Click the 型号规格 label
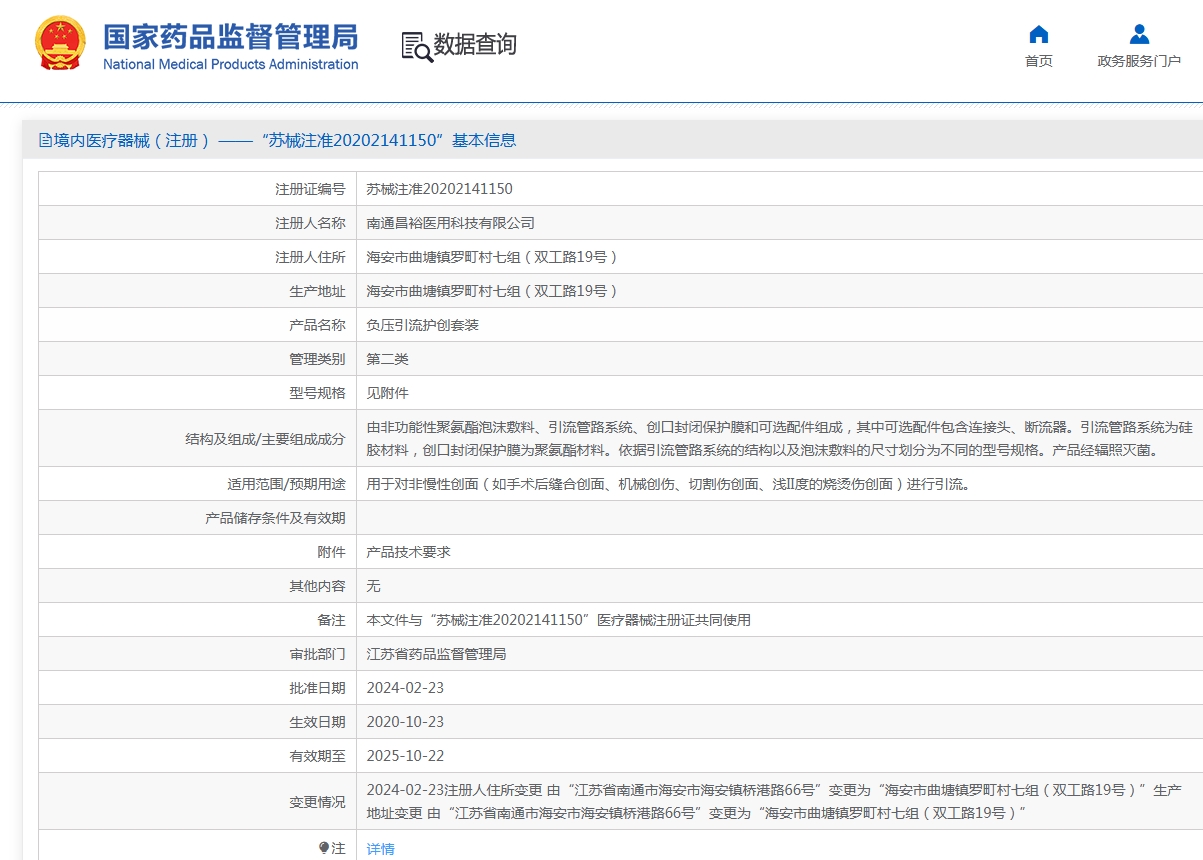The image size is (1203, 860). pos(317,393)
